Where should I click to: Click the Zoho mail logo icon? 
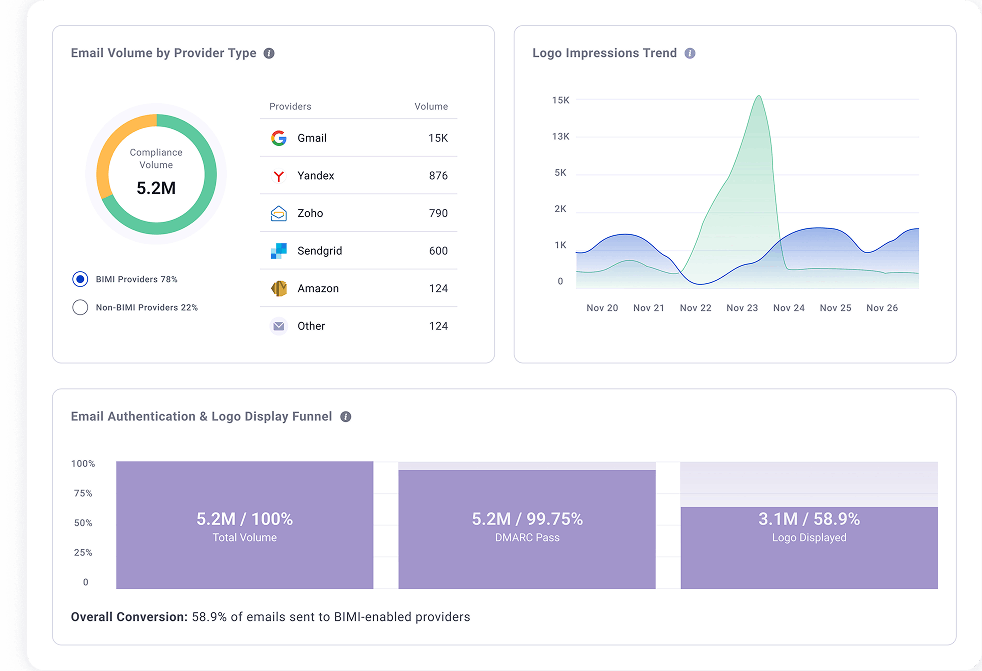coord(279,214)
